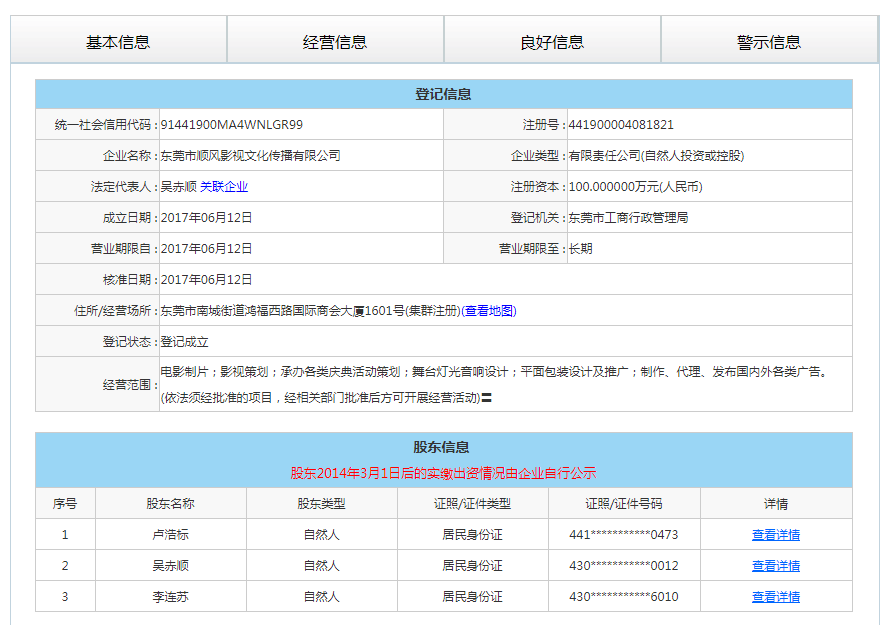Screen dimensions: 885x625
Task: Go to the 警示信息 tab
Action: coord(769,41)
